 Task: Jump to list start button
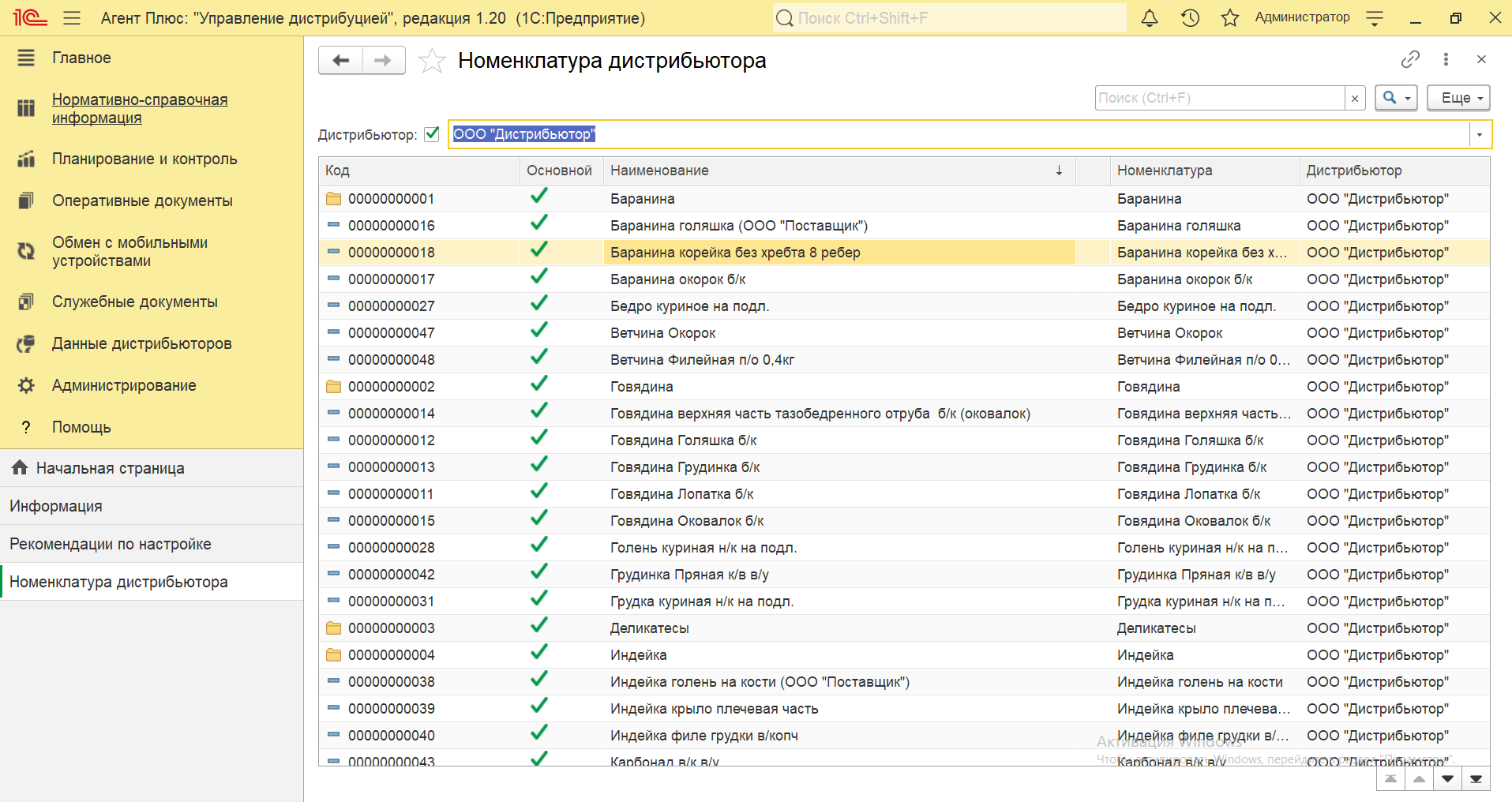pos(1390,779)
